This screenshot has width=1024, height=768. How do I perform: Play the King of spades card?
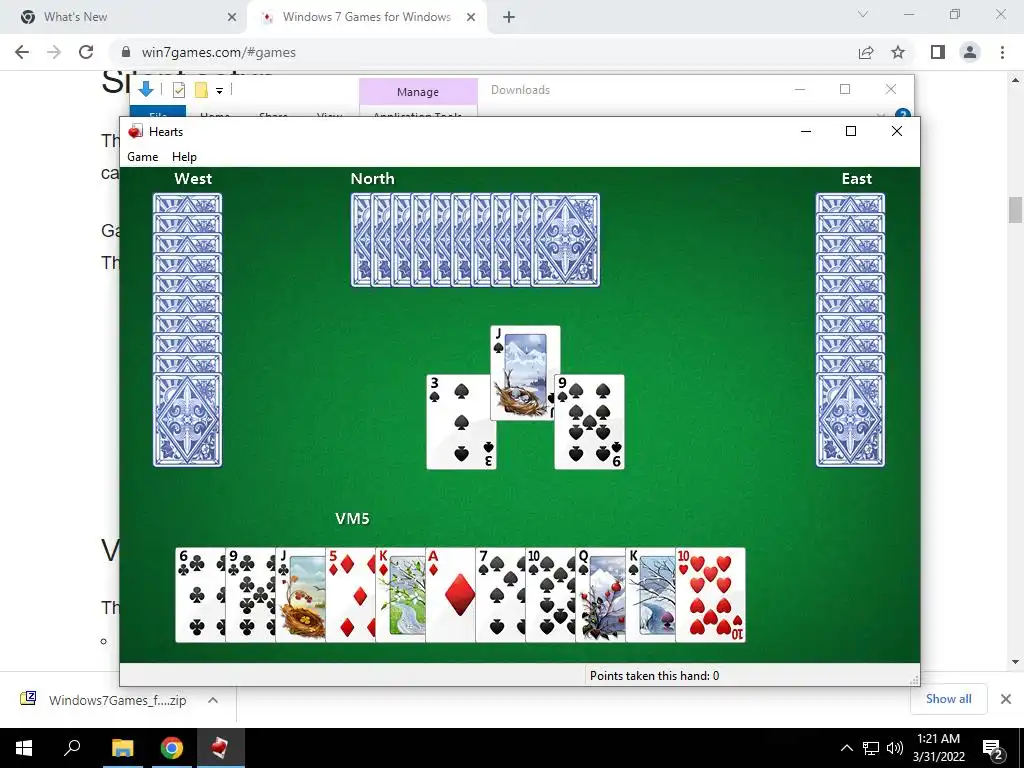point(650,595)
